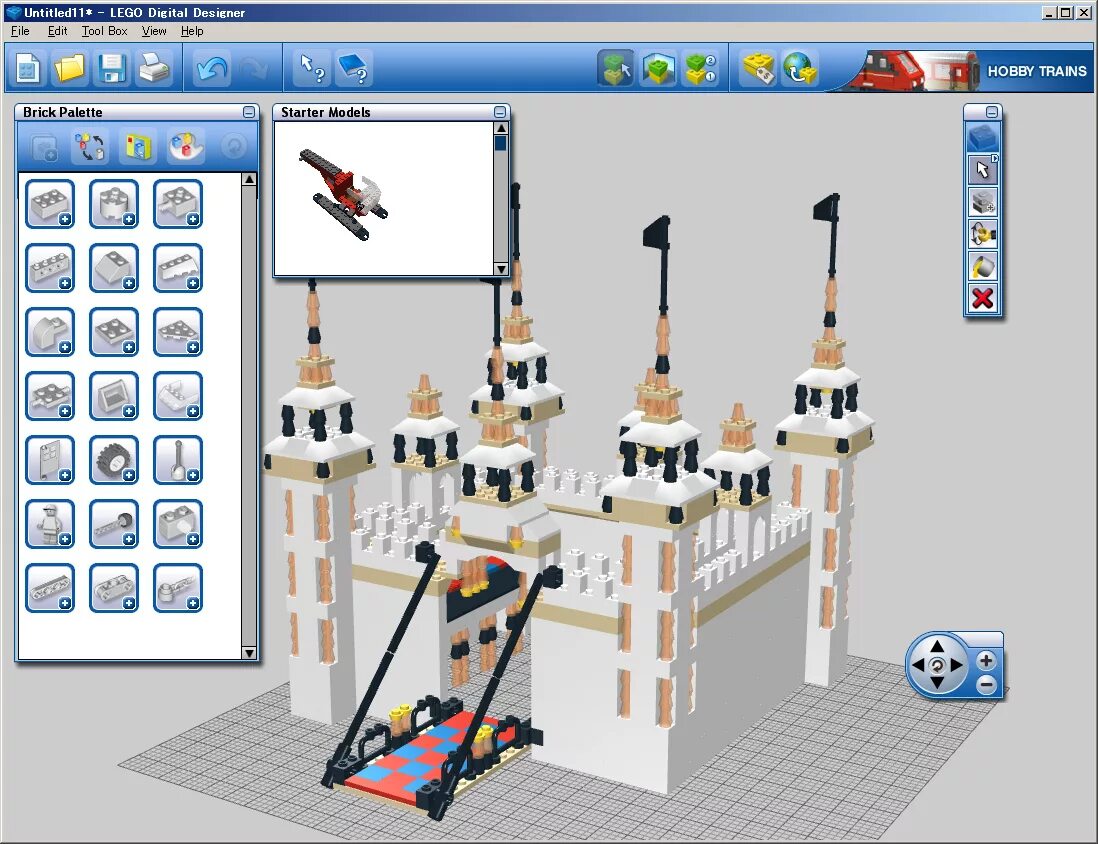Print the current model
Screen dimensions: 1098x844
154,69
